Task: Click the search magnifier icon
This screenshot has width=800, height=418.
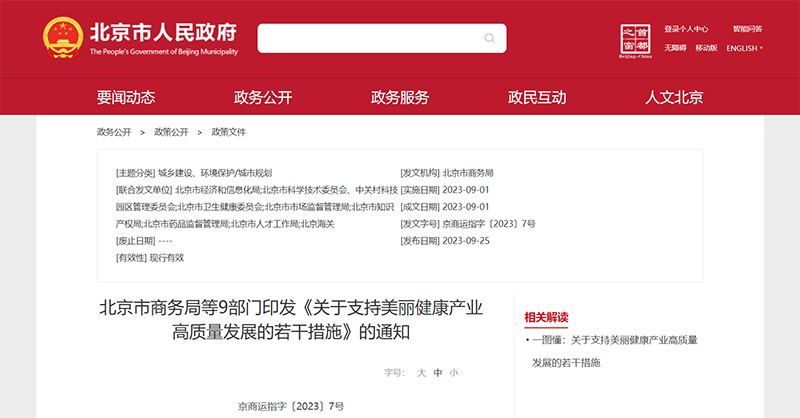Action: pyautogui.click(x=490, y=38)
